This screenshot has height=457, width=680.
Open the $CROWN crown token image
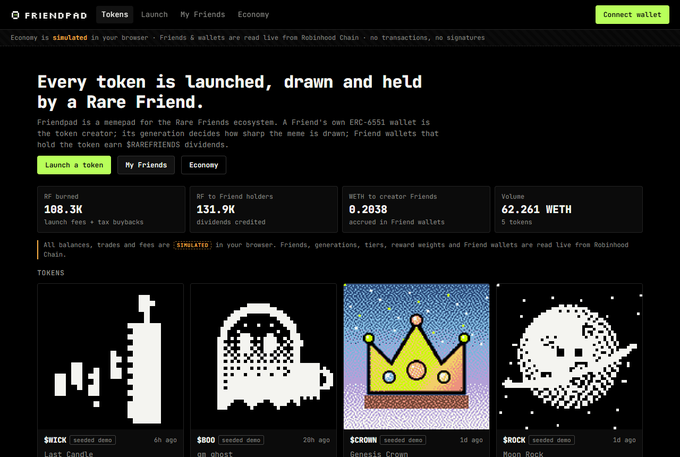[416, 356]
